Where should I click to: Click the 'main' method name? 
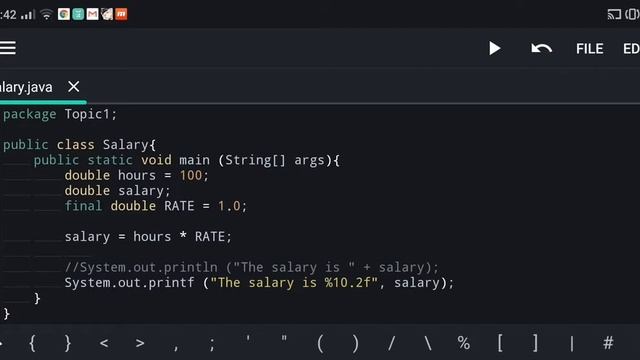[x=194, y=160]
